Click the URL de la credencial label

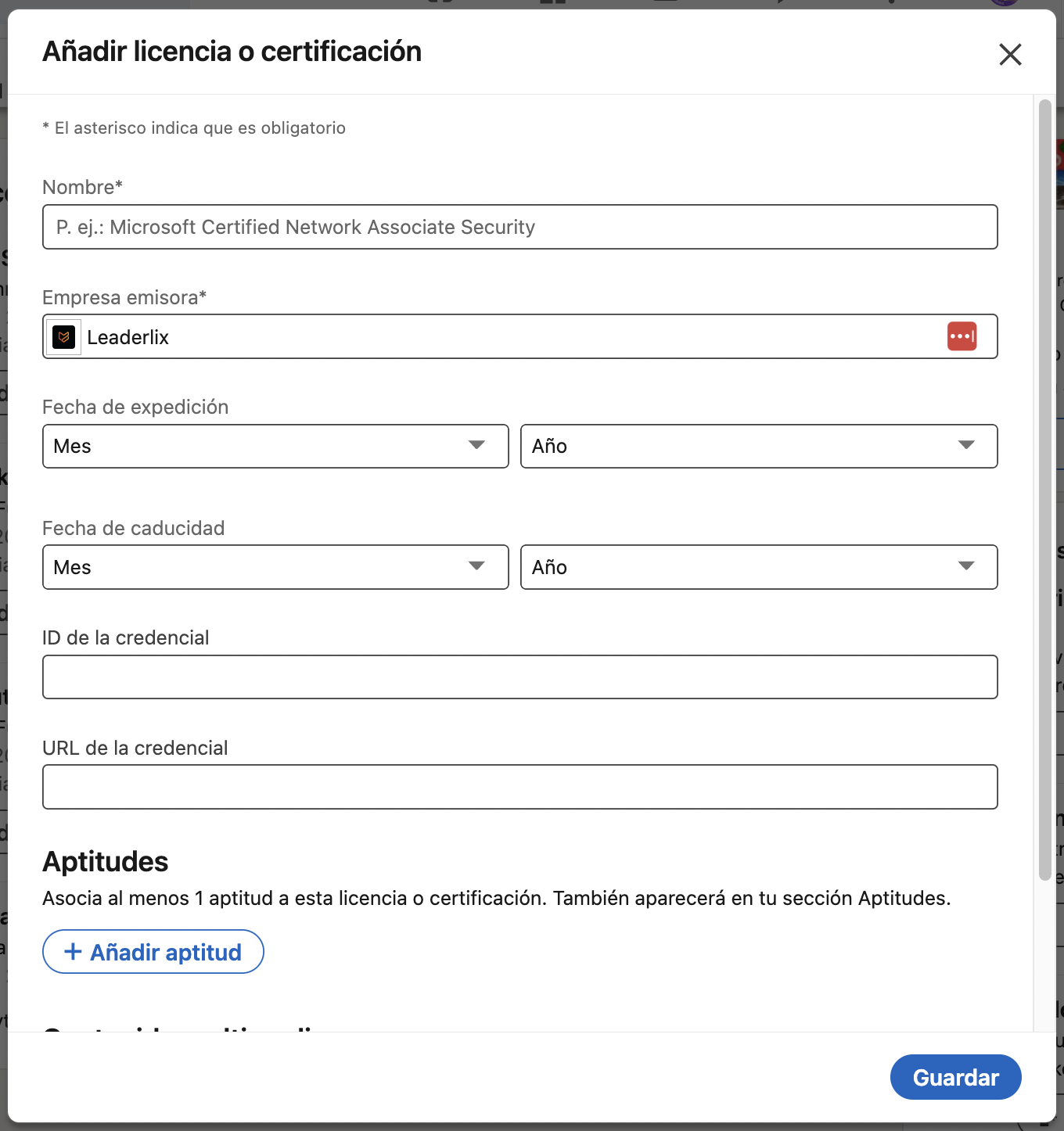click(x=135, y=749)
